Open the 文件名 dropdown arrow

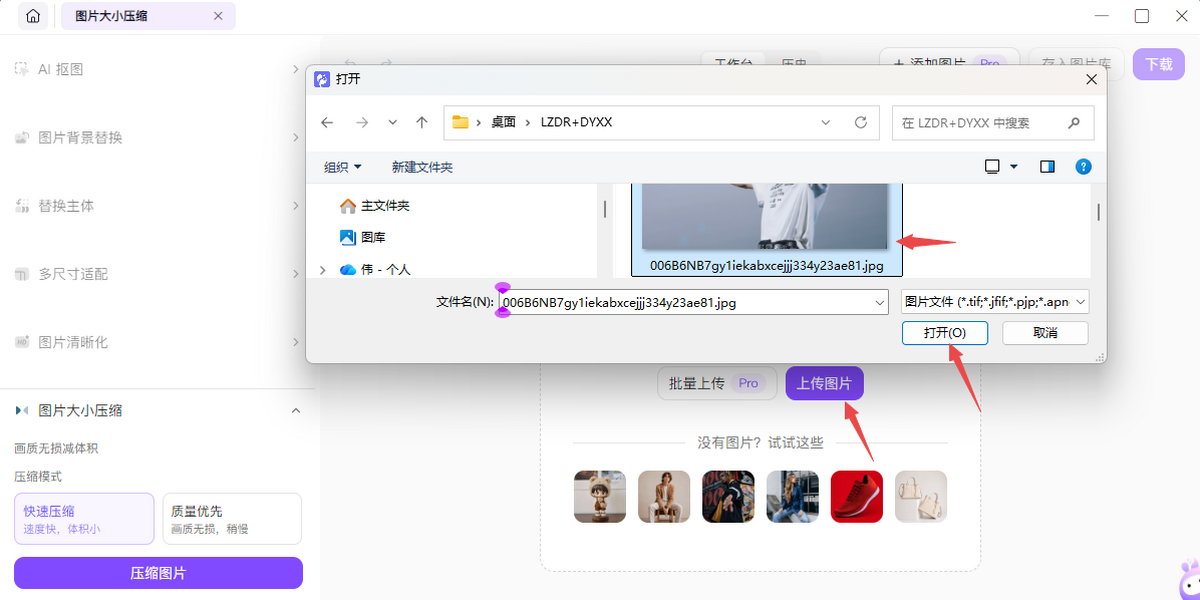[x=880, y=302]
